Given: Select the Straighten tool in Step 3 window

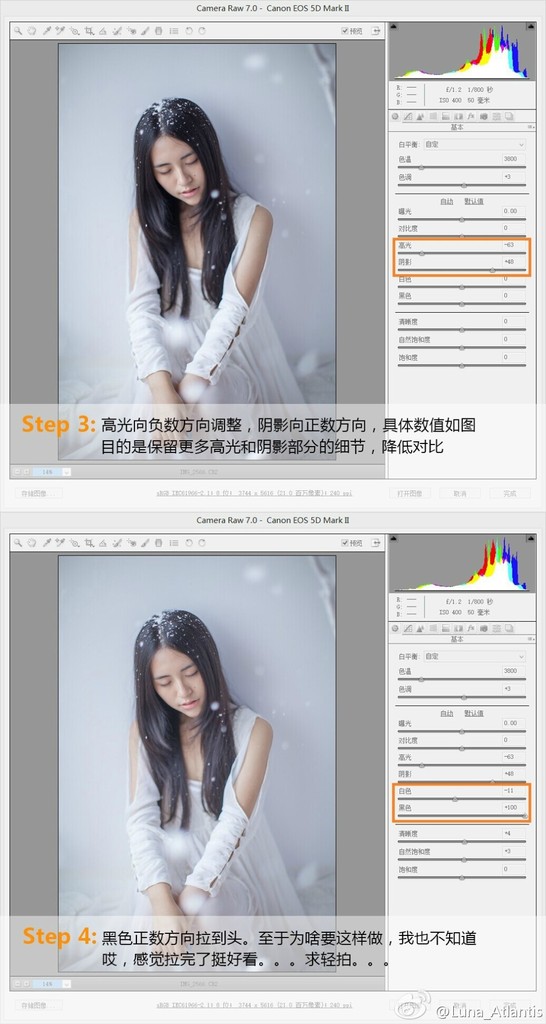Looking at the screenshot, I should pyautogui.click(x=103, y=31).
